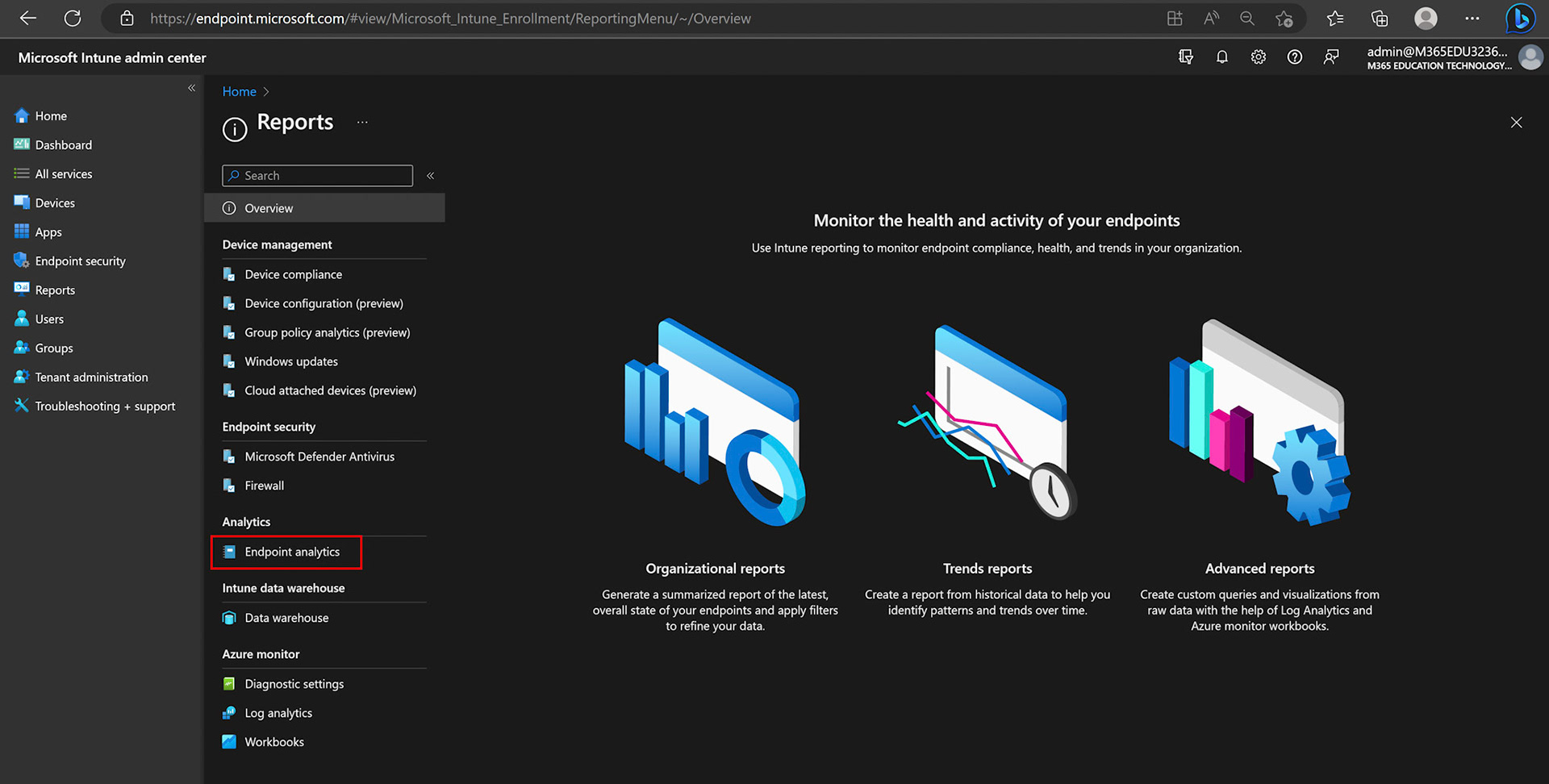
Task: Close the Reports blade
Action: [1517, 123]
